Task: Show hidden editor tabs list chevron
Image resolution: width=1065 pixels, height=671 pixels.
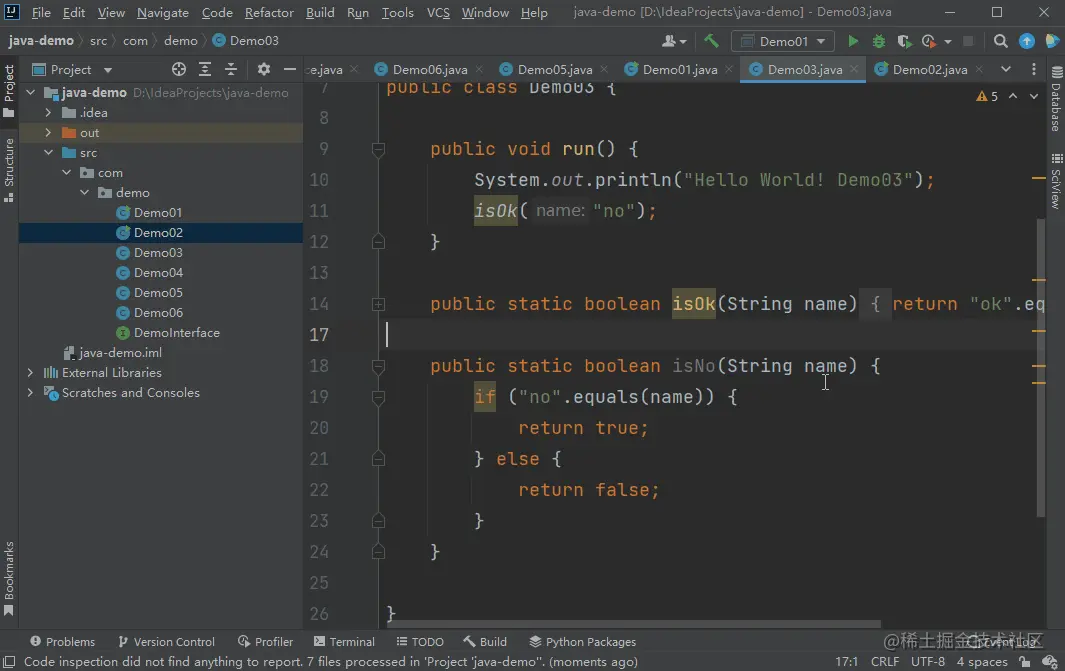Action: click(x=1006, y=69)
